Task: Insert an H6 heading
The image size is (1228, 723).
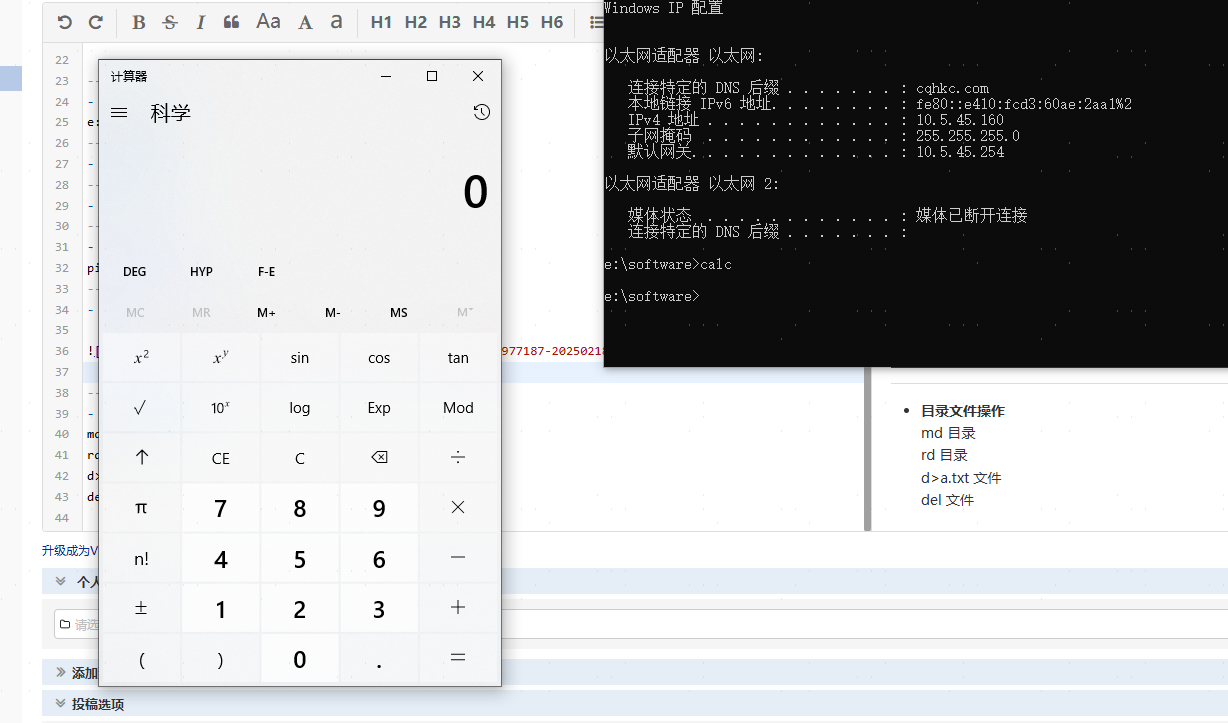Action: coord(552,22)
